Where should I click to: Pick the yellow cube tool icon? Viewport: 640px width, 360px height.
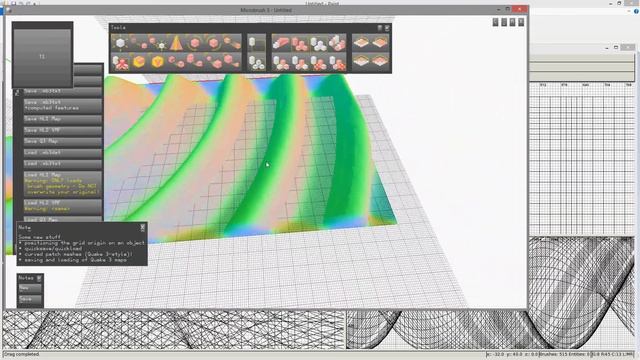(139, 62)
